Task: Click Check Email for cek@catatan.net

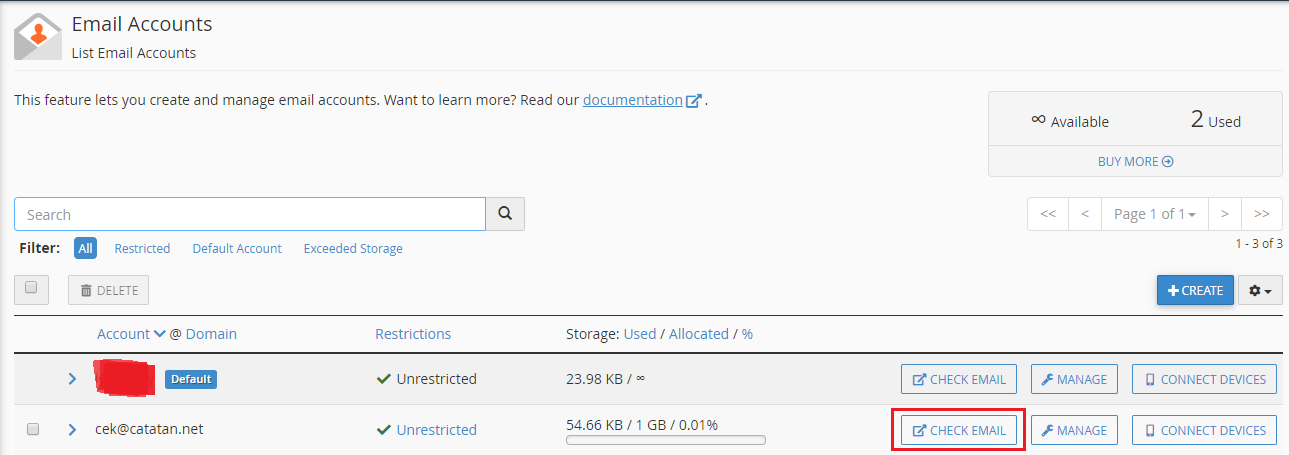Action: (x=958, y=430)
